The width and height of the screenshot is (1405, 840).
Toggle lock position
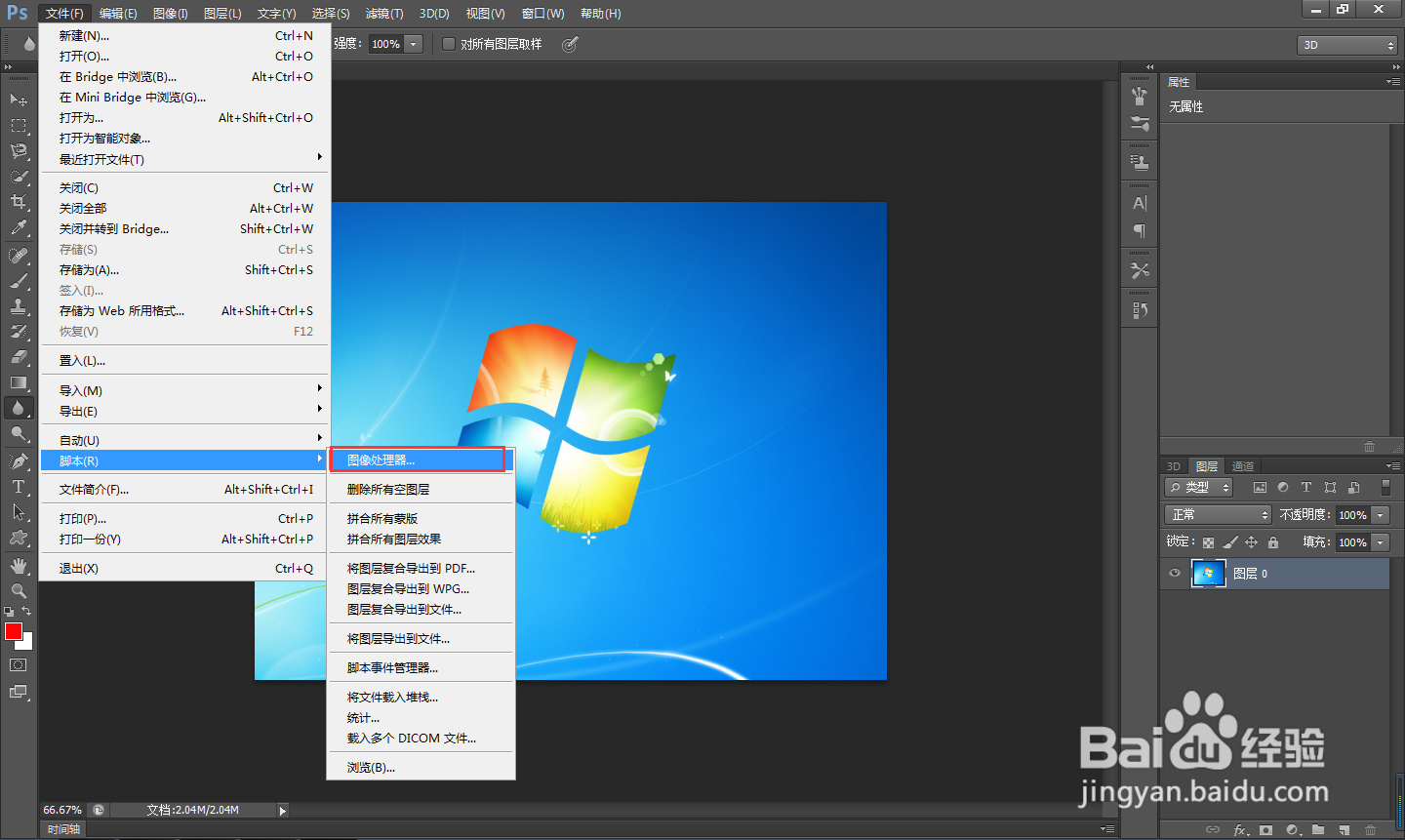pos(1251,542)
